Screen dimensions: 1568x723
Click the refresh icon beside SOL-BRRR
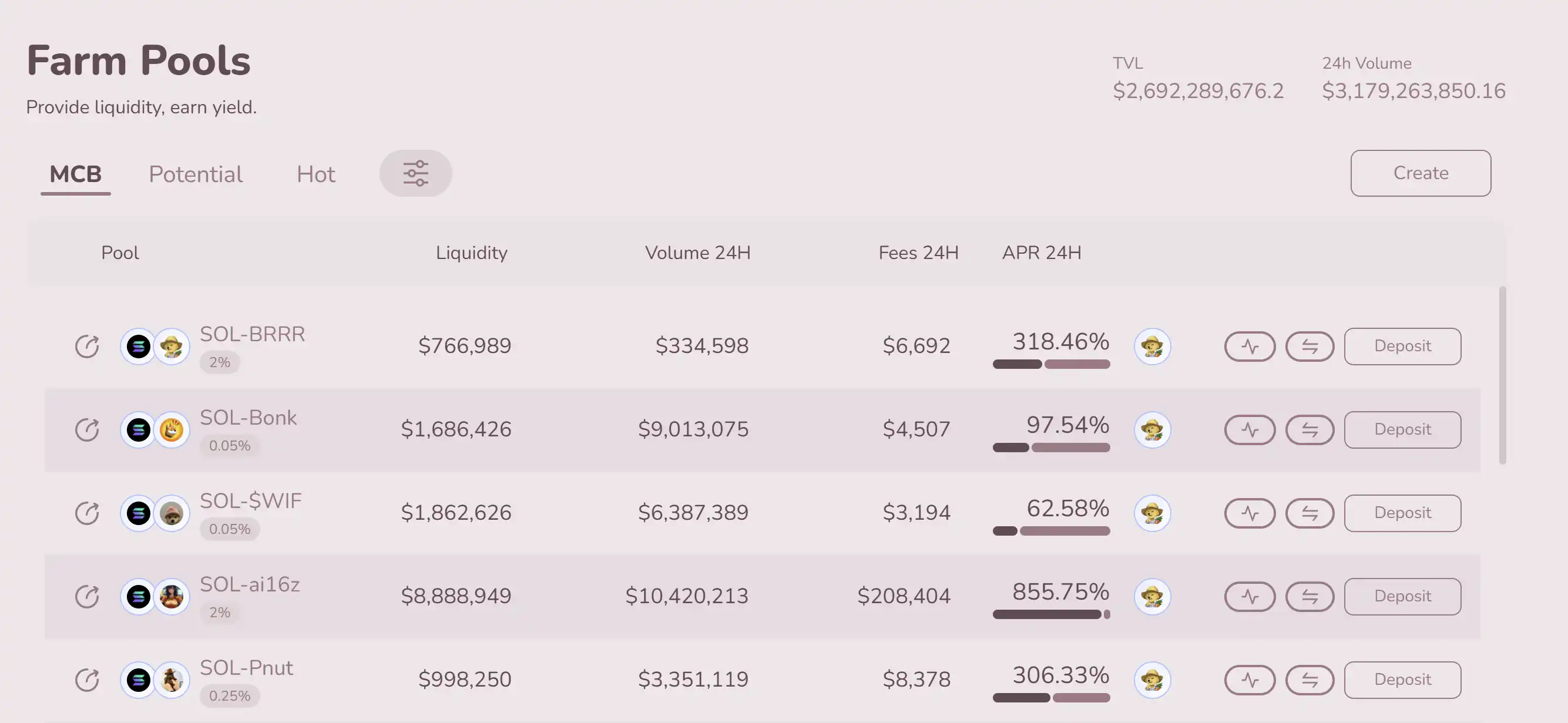coord(87,347)
